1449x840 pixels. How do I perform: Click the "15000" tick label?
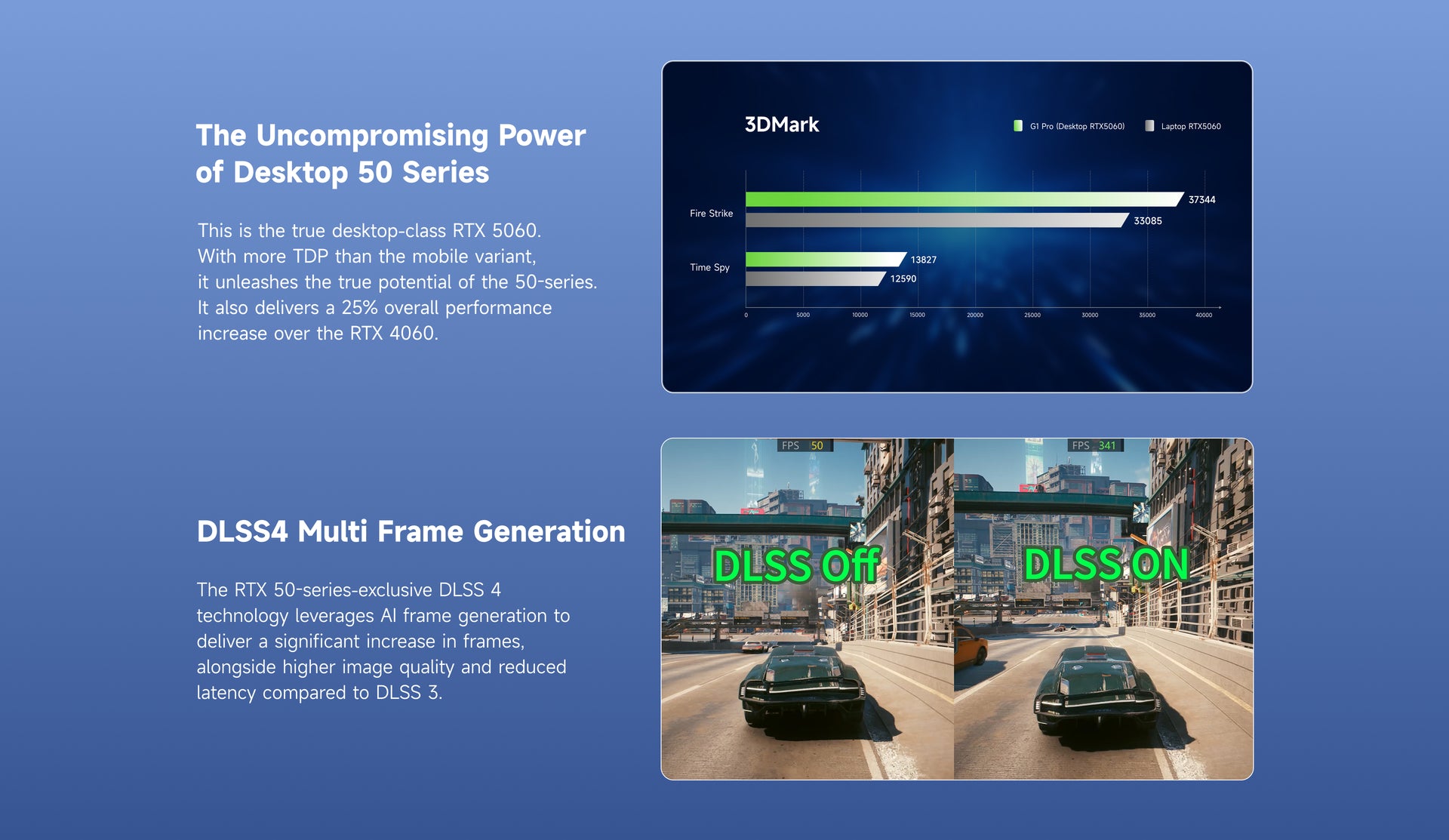pos(917,315)
